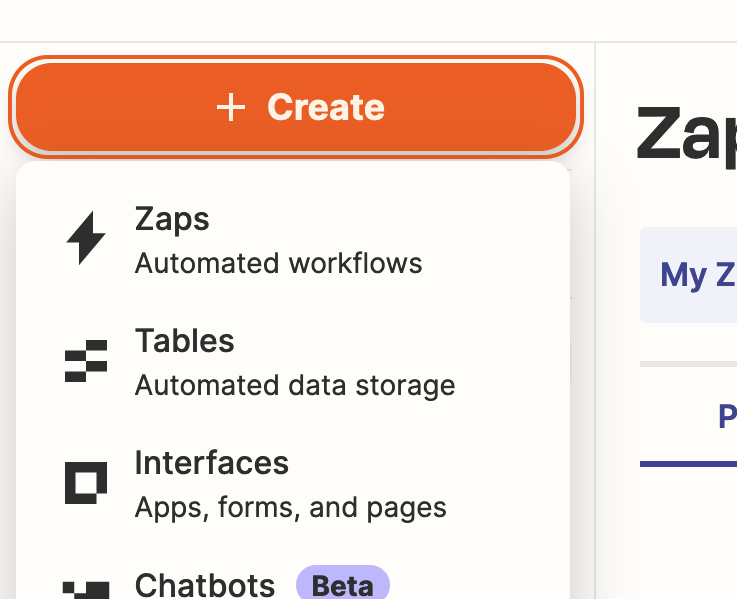Switch to the tab starting with P

(x=689, y=417)
